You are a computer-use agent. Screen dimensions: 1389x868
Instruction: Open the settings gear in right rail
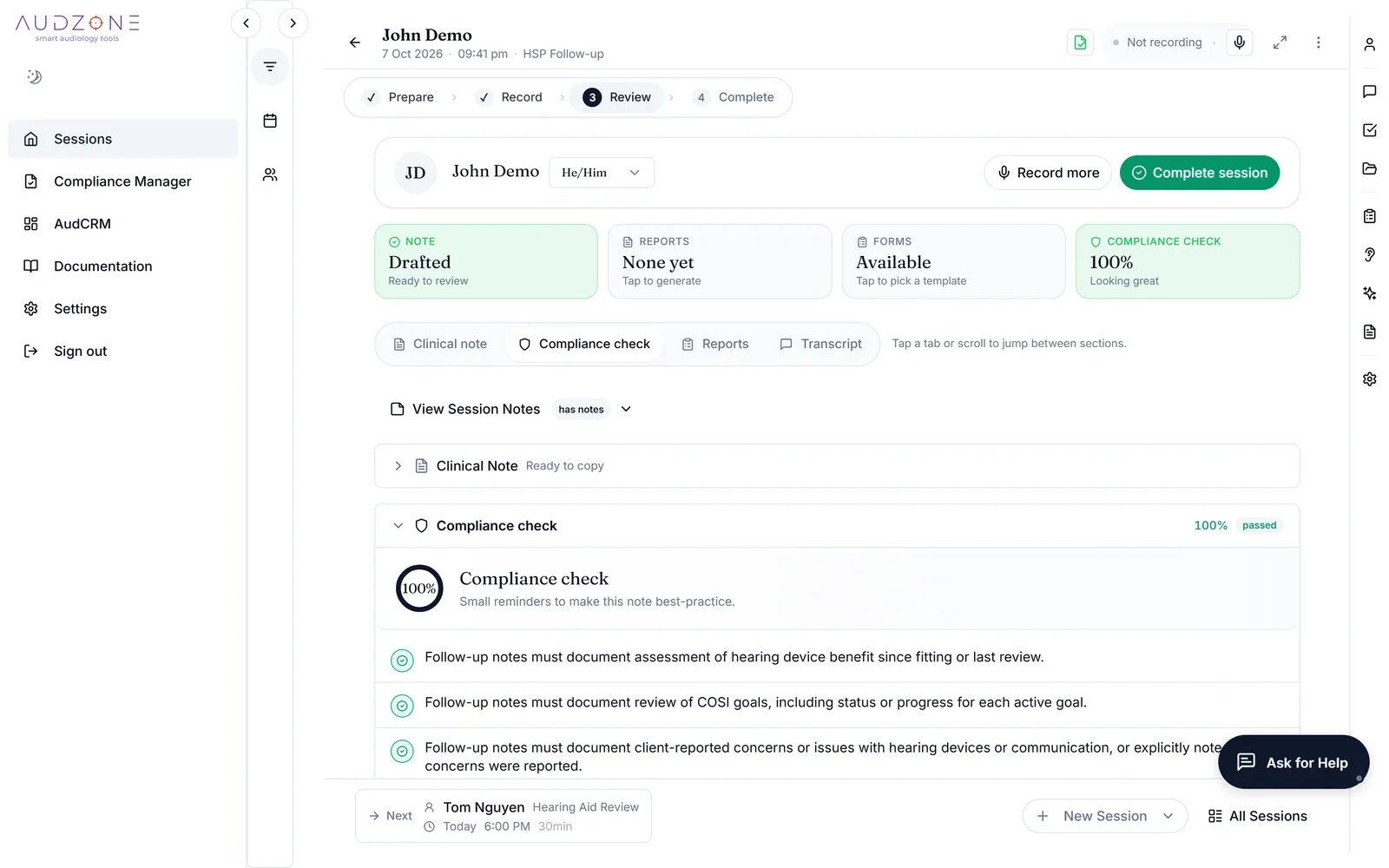[x=1369, y=379]
